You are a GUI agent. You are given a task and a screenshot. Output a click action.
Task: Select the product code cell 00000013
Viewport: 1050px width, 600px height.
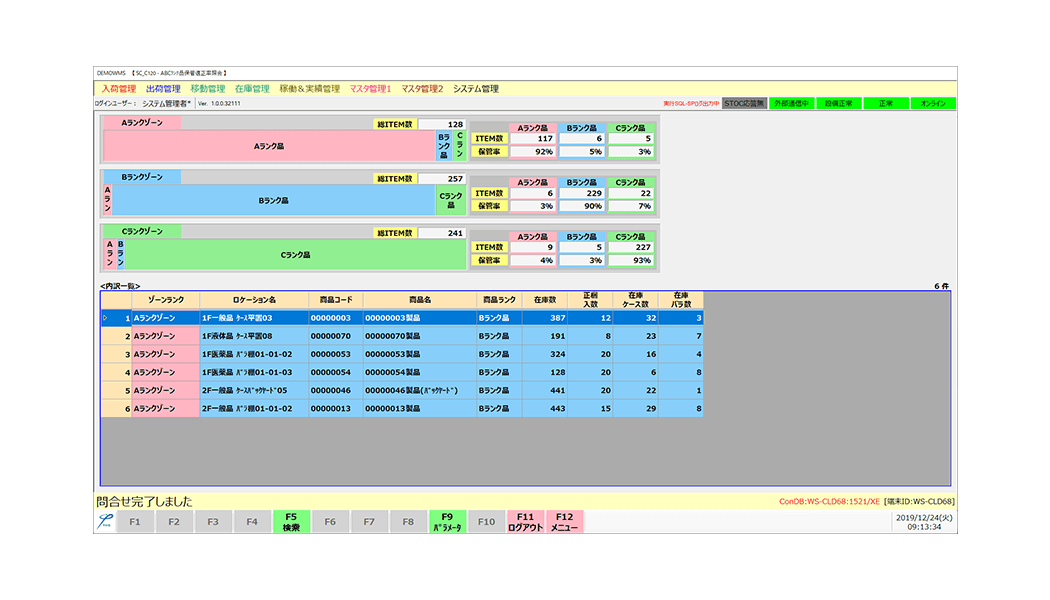pyautogui.click(x=336, y=408)
